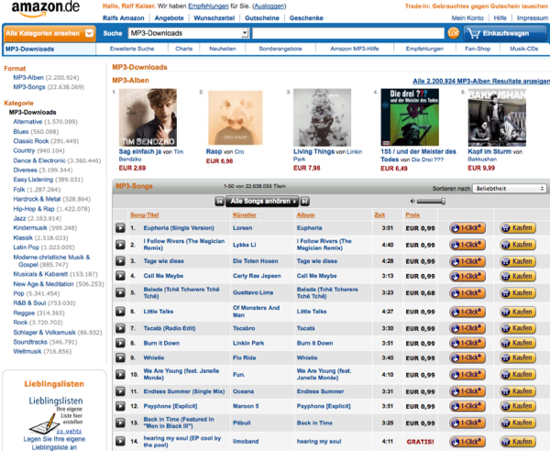Click Kaufen for Burn It Down
Viewport: 550px width, 451px height.
tap(518, 343)
